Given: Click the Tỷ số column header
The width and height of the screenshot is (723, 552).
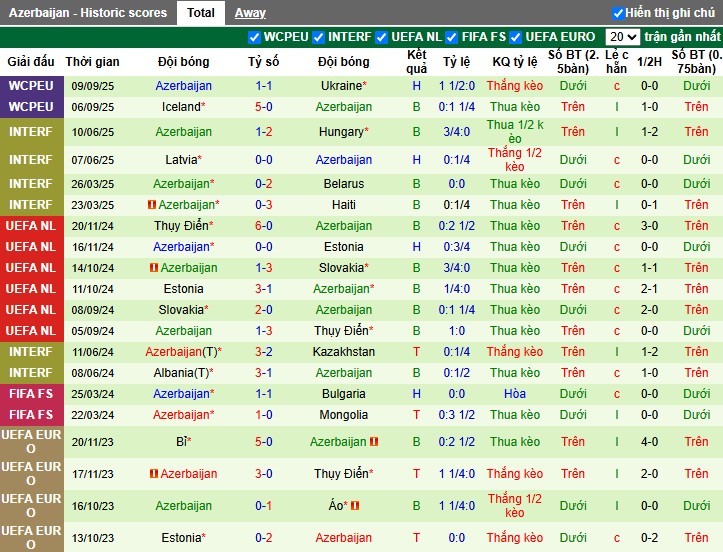Looking at the screenshot, I should pyautogui.click(x=263, y=61).
